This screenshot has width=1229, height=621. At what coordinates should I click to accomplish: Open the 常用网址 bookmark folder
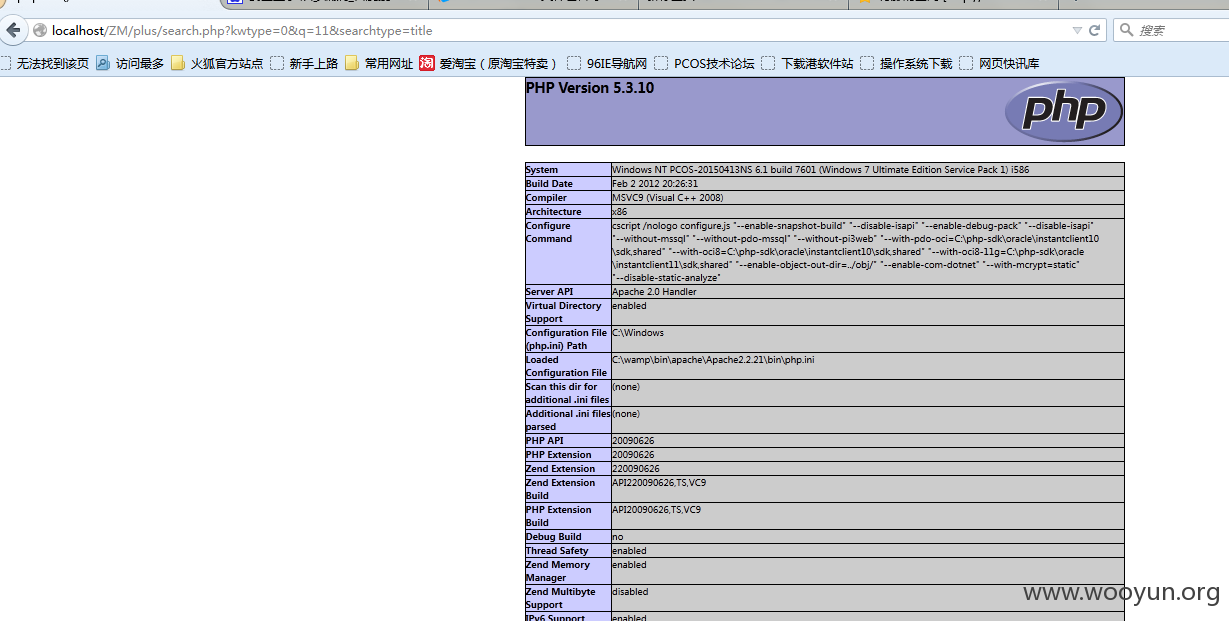[379, 63]
